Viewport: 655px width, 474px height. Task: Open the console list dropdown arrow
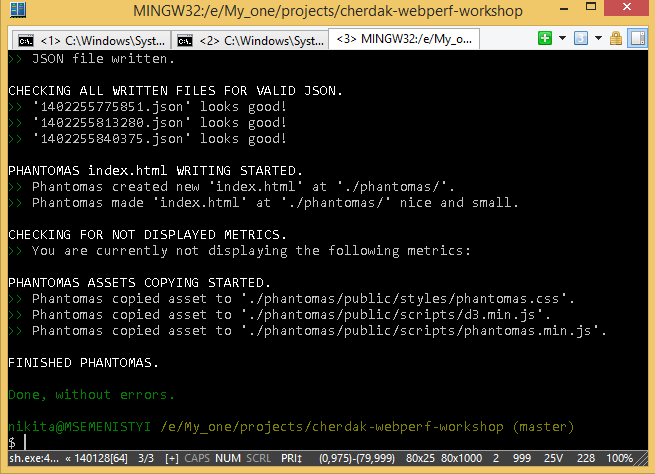(x=598, y=38)
